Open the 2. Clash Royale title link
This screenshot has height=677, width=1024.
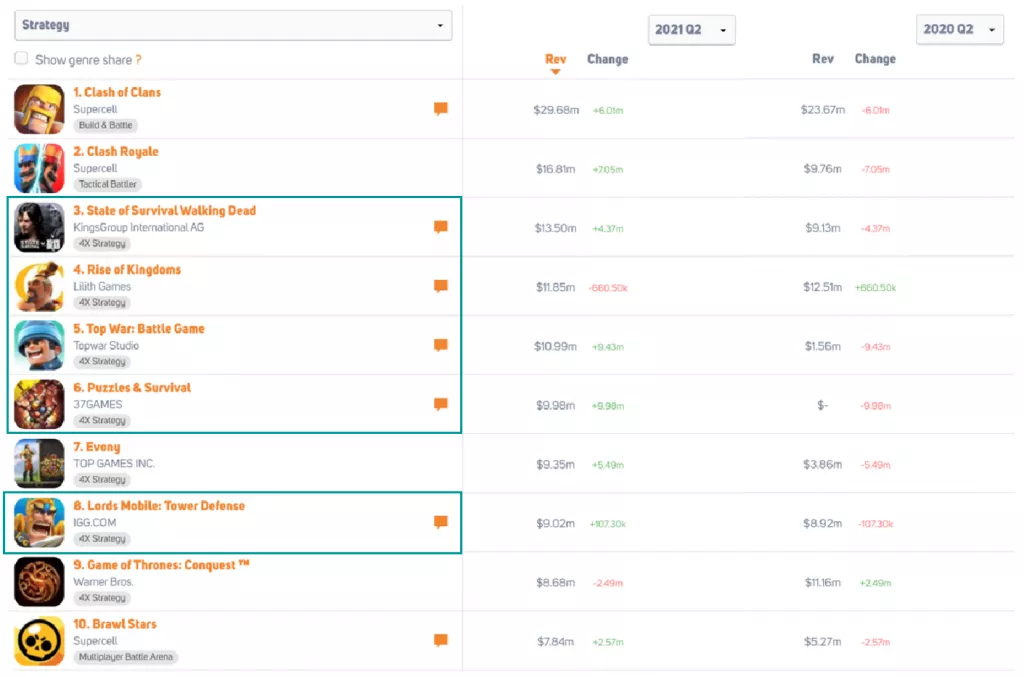coord(116,151)
